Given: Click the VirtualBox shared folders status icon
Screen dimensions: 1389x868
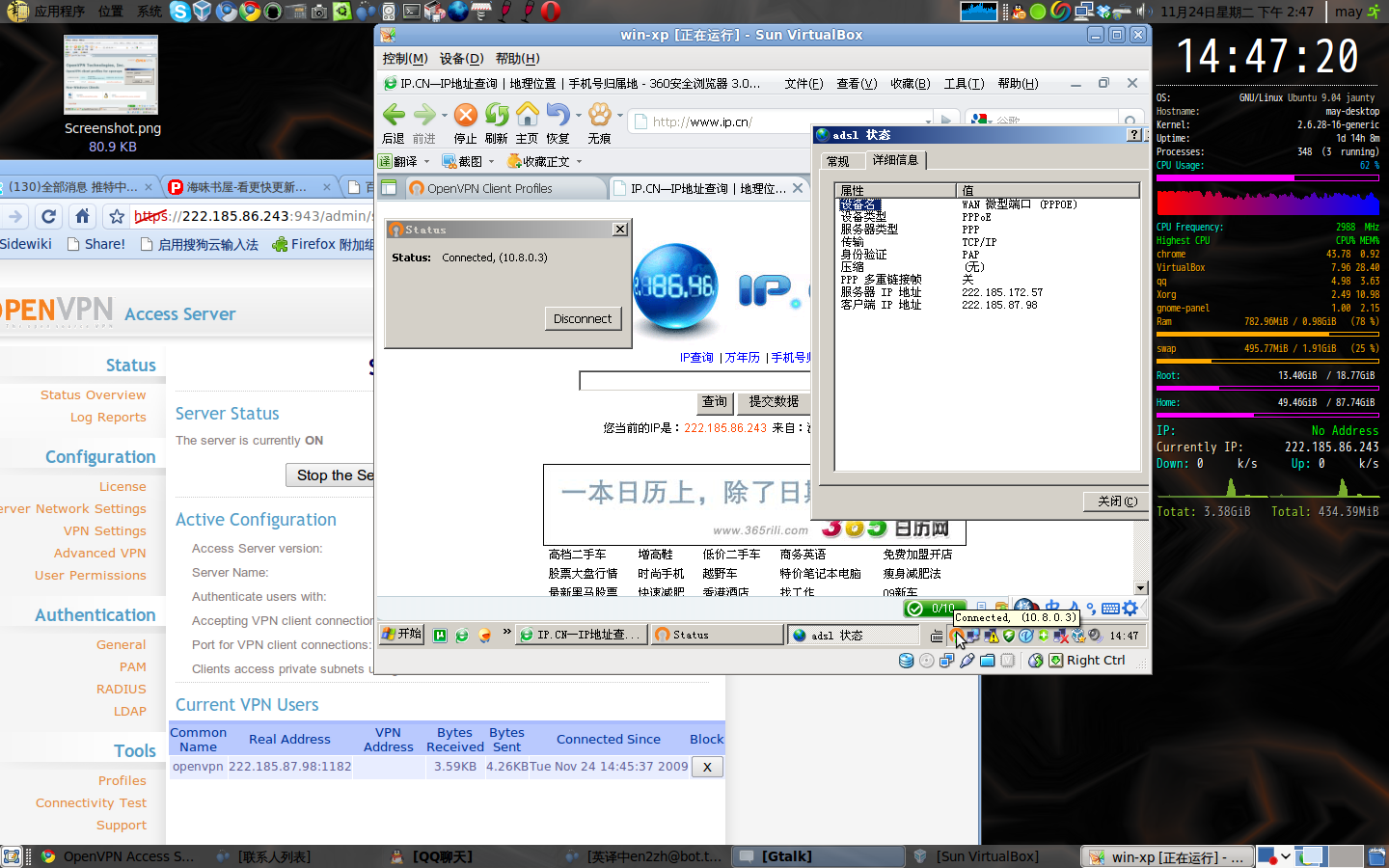Looking at the screenshot, I should click(988, 661).
